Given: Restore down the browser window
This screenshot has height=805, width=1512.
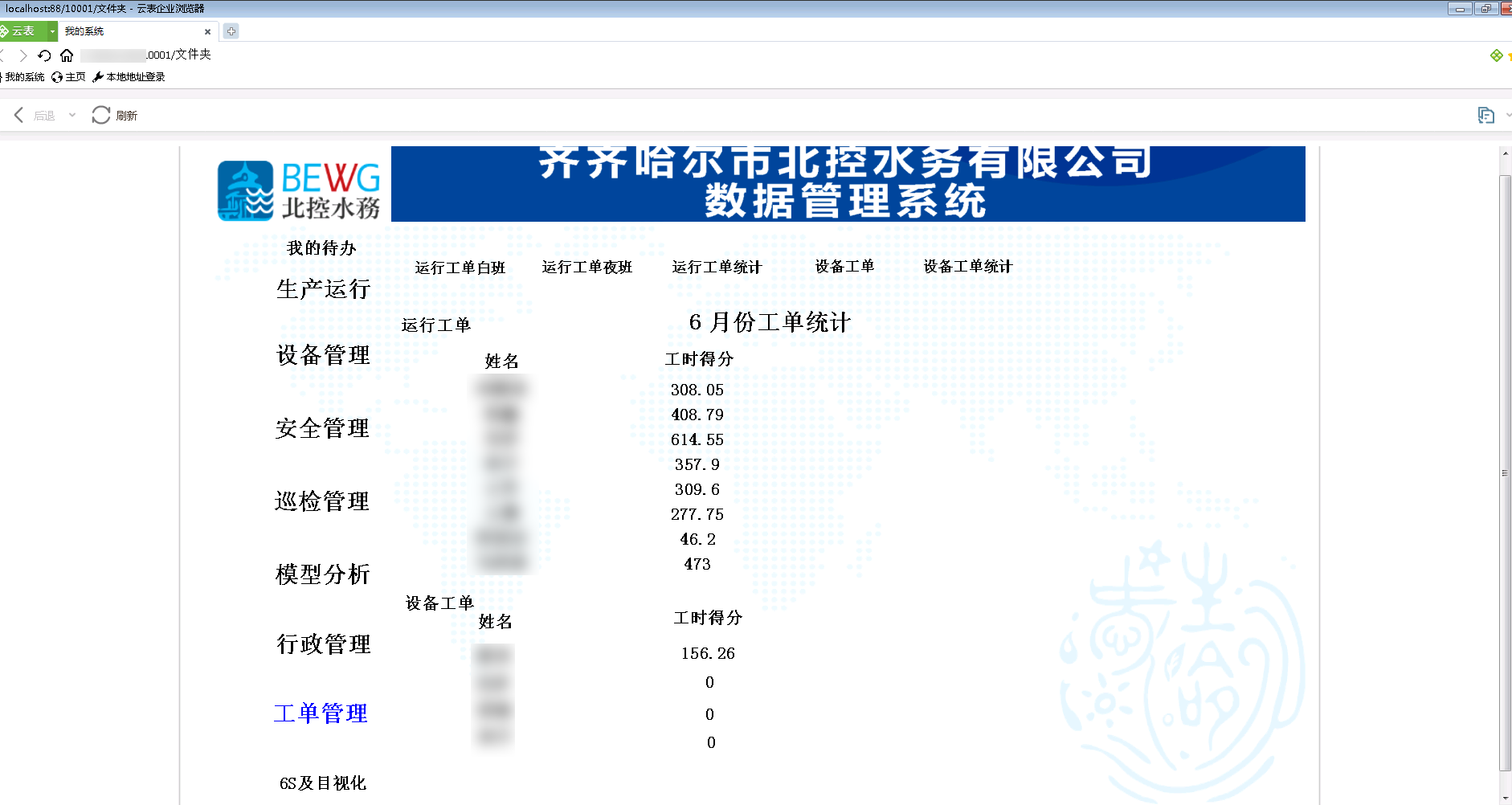Looking at the screenshot, I should coord(1485,9).
